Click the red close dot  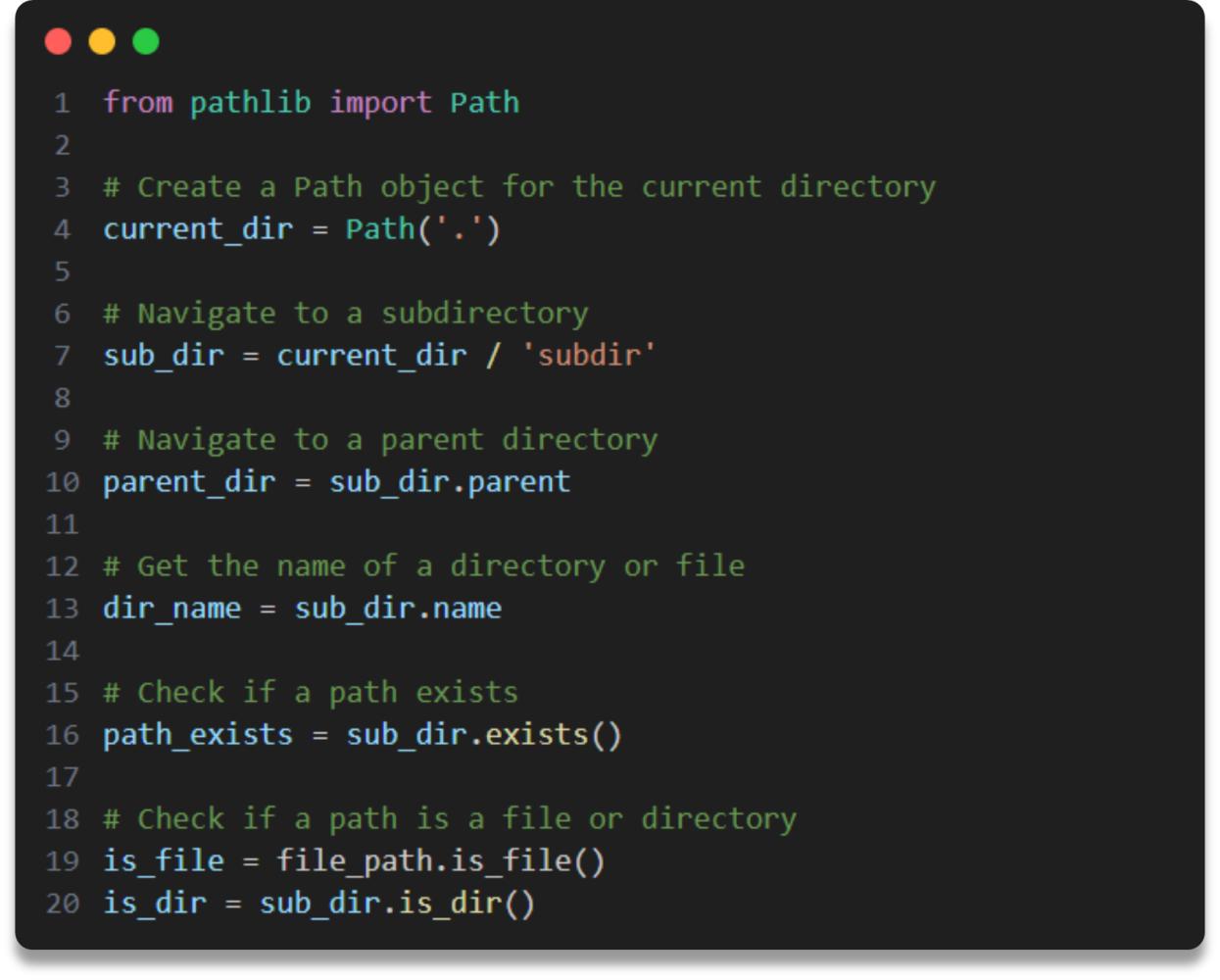(x=59, y=41)
